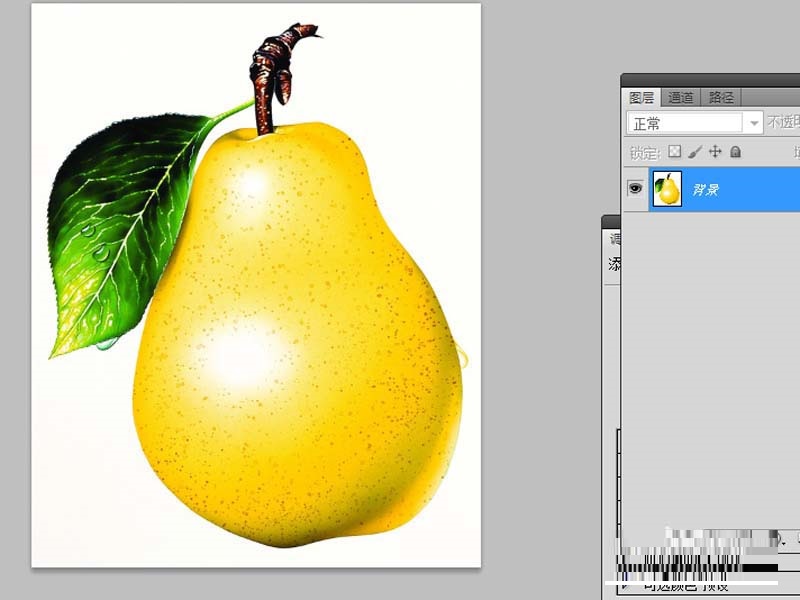Expand the 可选颜色 预设 disclosure triangle
Viewport: 800px width, 600px height.
[x=625, y=585]
